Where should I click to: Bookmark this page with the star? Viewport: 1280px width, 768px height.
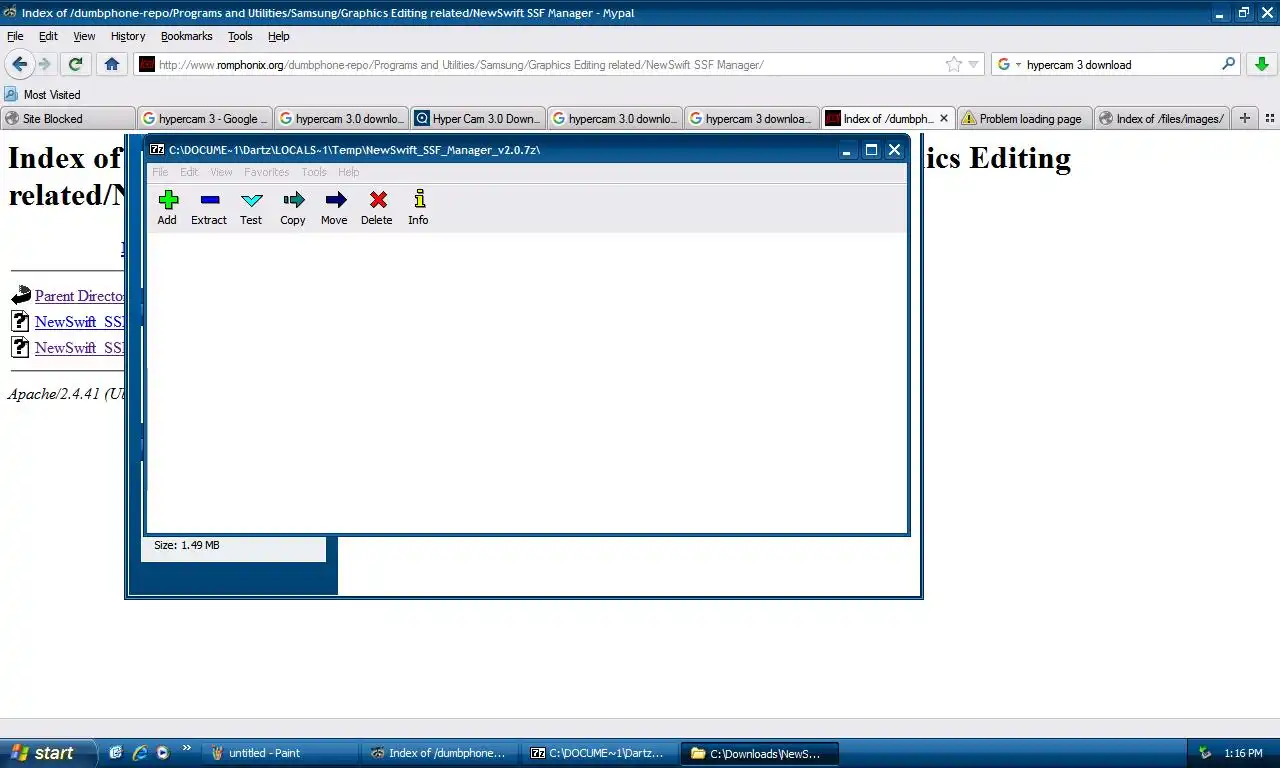954,64
